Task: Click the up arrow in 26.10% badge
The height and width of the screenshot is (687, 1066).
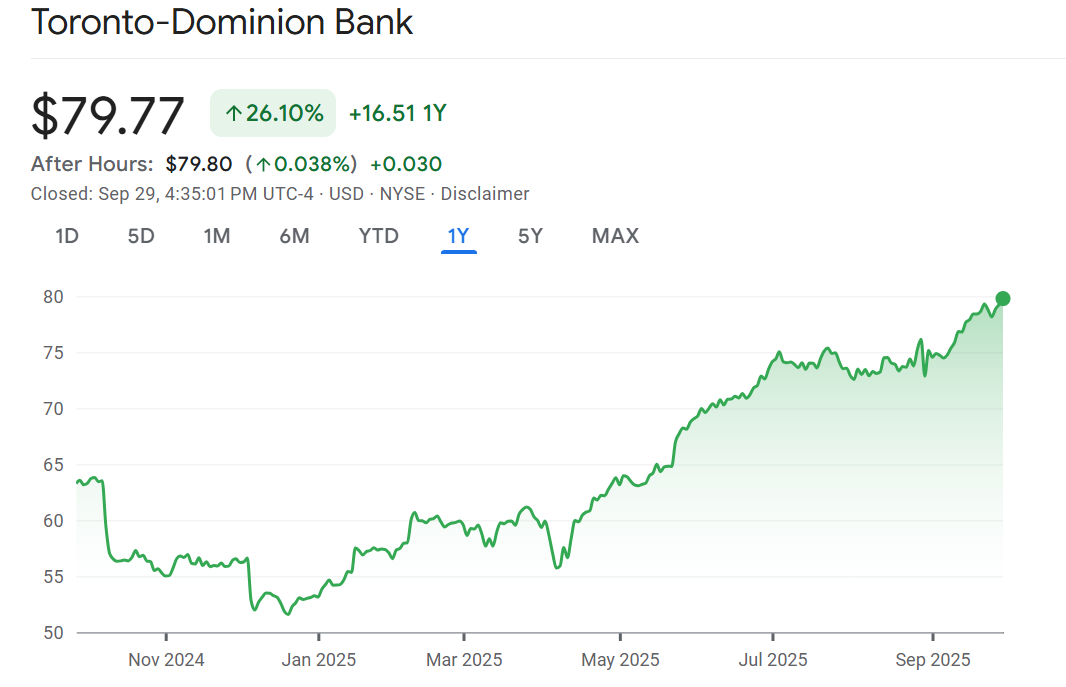Action: pos(234,114)
